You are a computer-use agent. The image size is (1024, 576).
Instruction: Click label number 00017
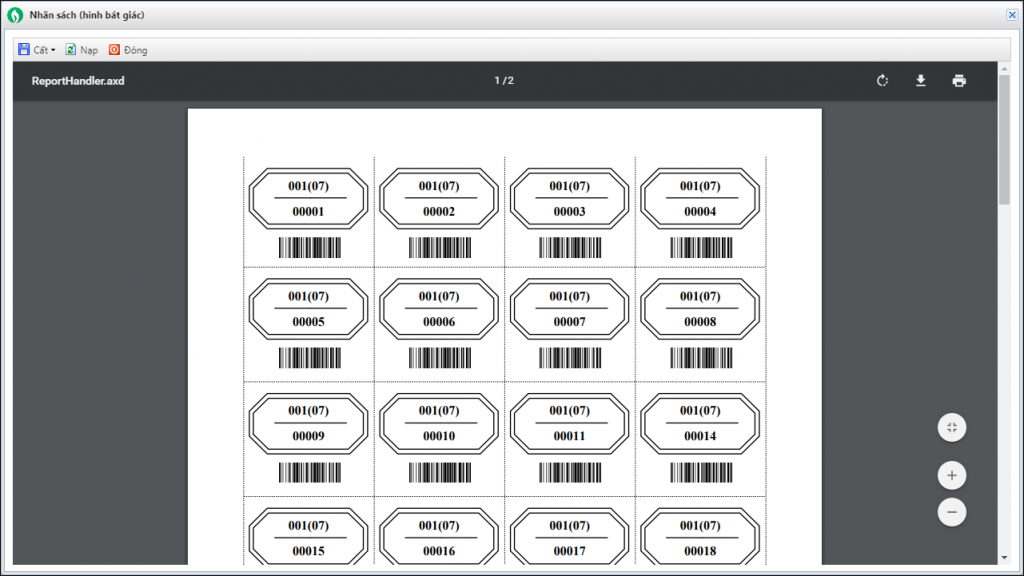click(x=569, y=551)
